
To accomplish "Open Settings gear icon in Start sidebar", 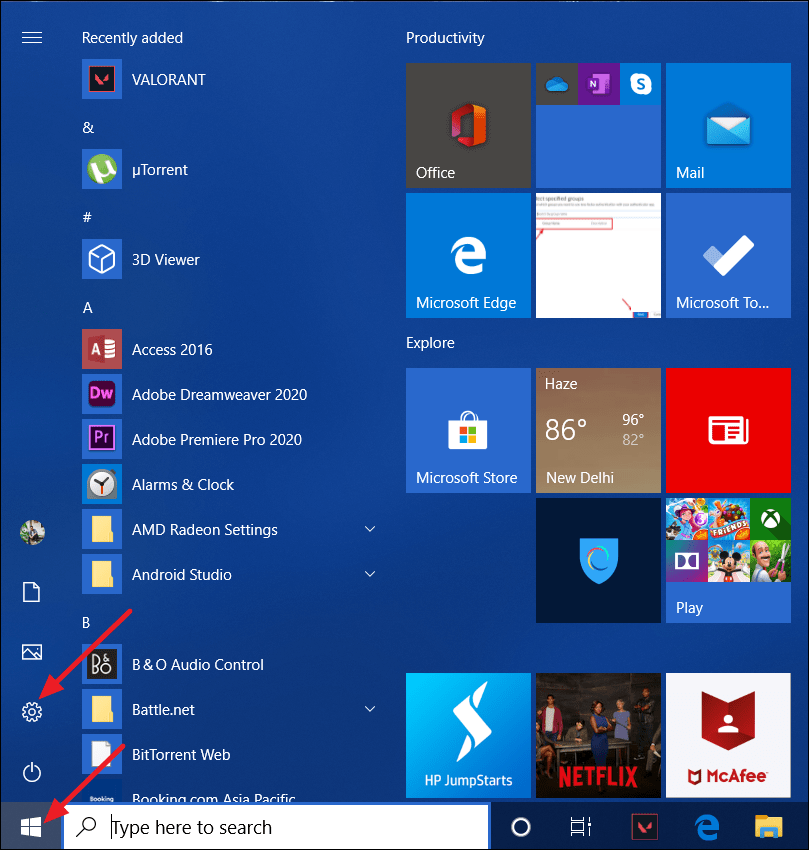I will pyautogui.click(x=31, y=712).
